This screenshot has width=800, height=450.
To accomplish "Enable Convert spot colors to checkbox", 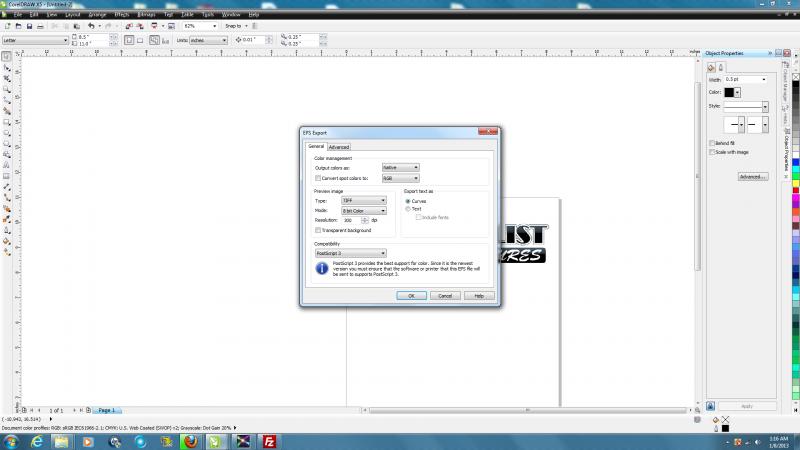I will coord(318,178).
